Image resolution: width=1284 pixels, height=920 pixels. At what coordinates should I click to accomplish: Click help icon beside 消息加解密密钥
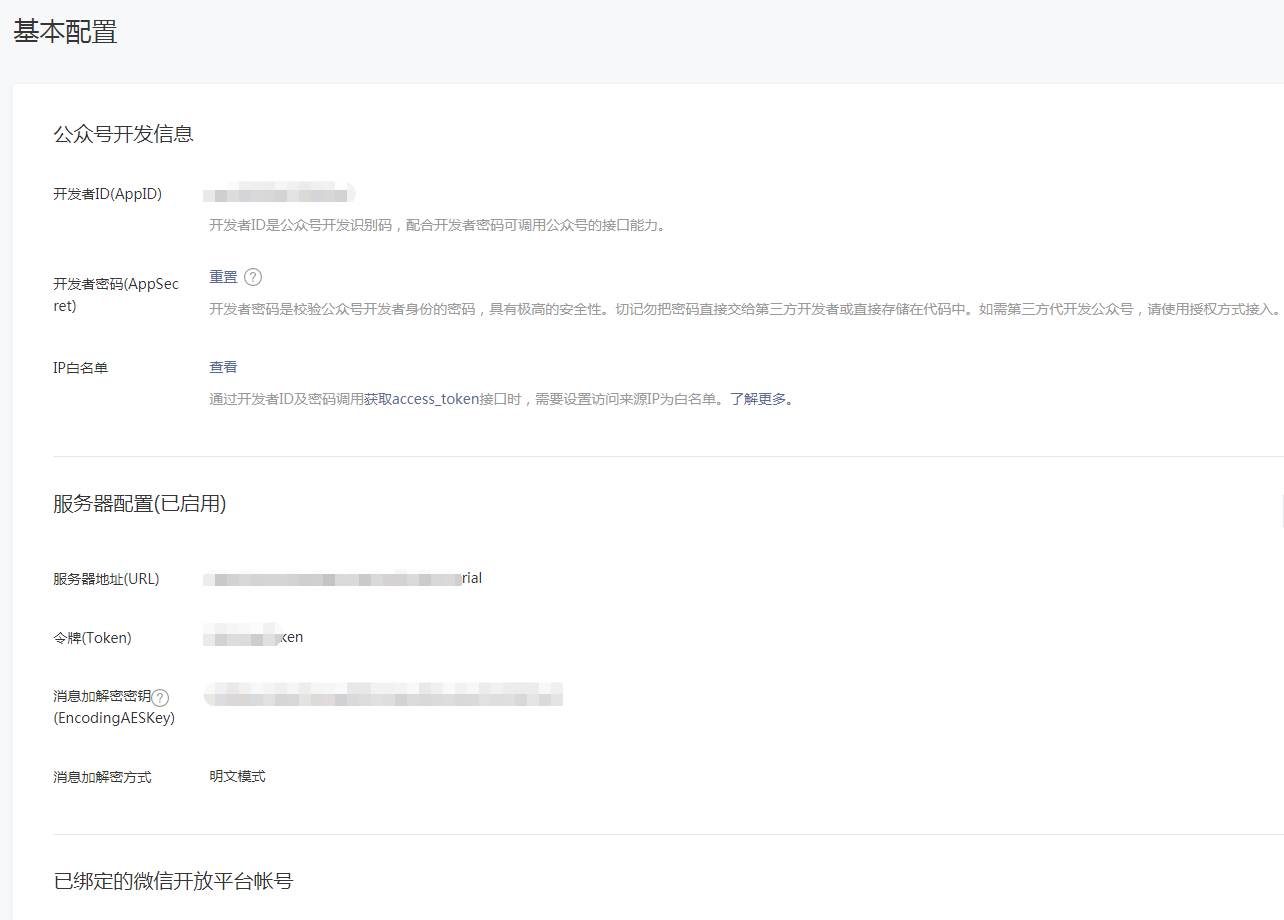tap(160, 698)
